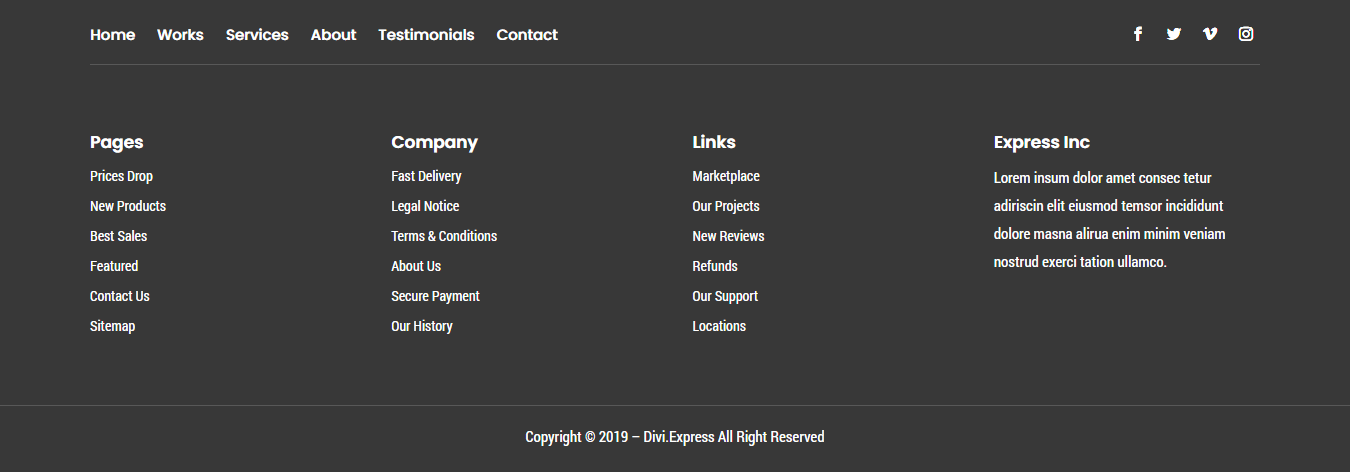The image size is (1350, 472).
Task: Open the Legal Notice link
Action: click(x=425, y=206)
